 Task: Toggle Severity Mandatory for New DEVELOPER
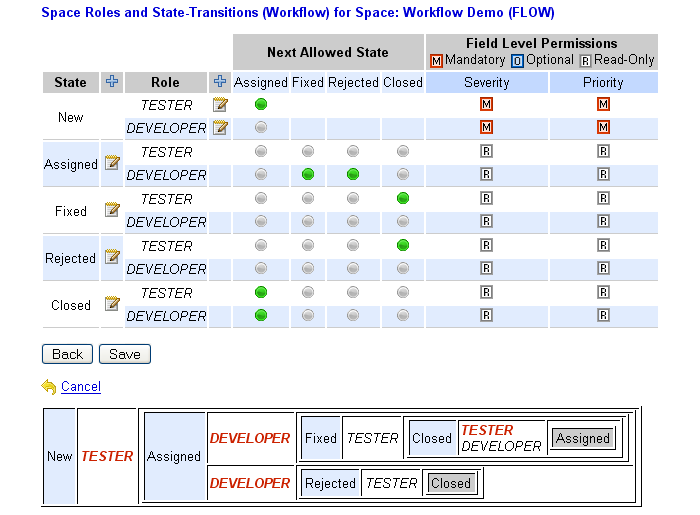pyautogui.click(x=486, y=128)
